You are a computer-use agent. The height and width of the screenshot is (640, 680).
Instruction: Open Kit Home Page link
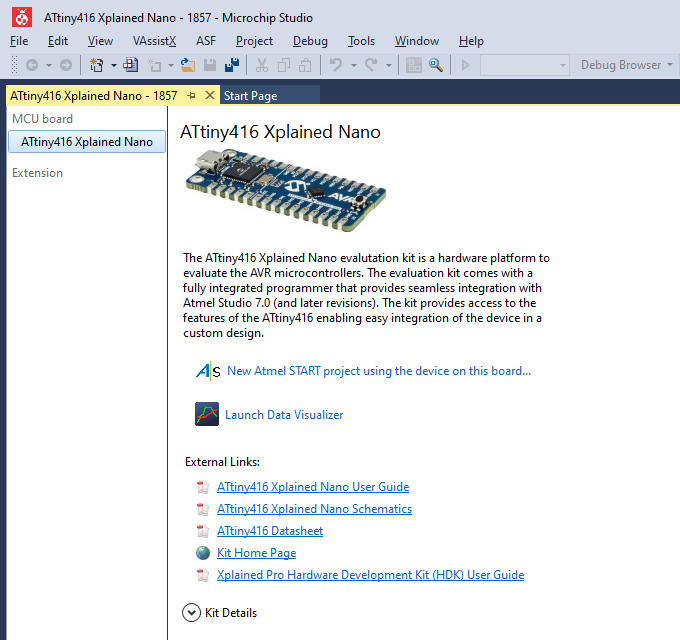pos(256,553)
